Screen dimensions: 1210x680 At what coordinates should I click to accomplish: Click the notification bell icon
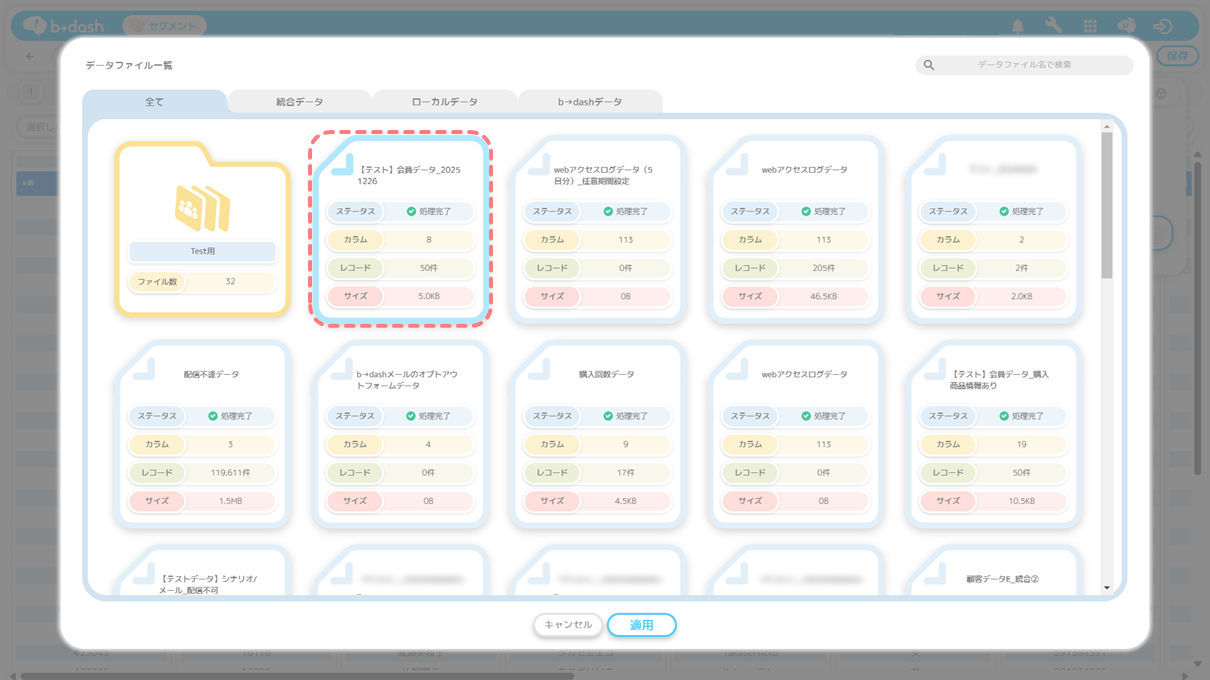click(1018, 26)
